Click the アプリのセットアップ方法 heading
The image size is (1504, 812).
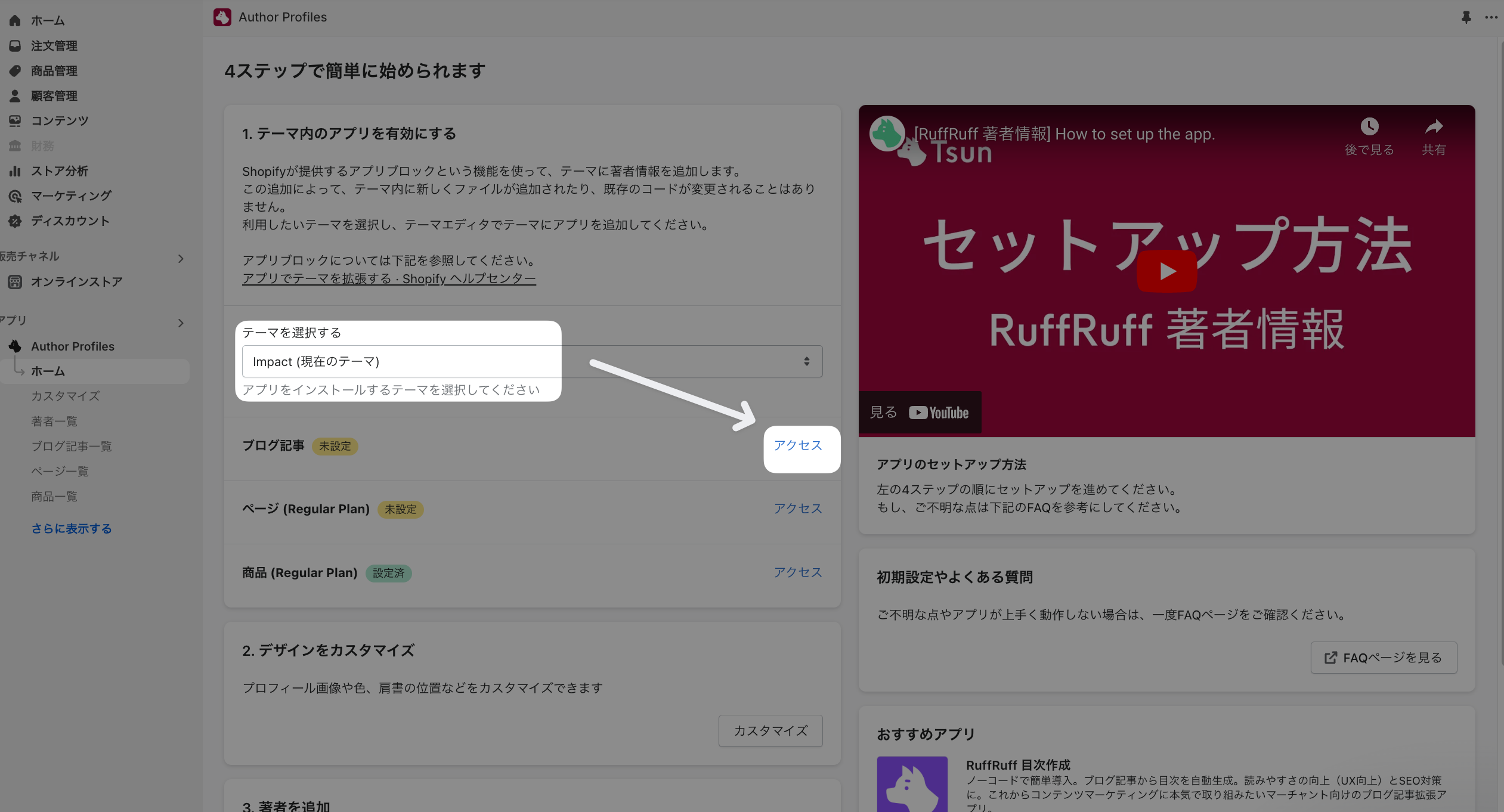click(x=951, y=465)
